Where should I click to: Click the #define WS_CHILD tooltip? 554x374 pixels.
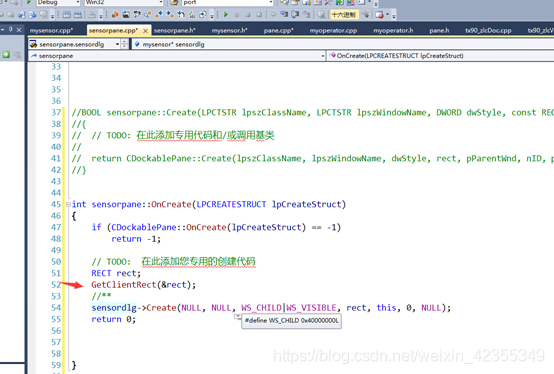(291, 321)
